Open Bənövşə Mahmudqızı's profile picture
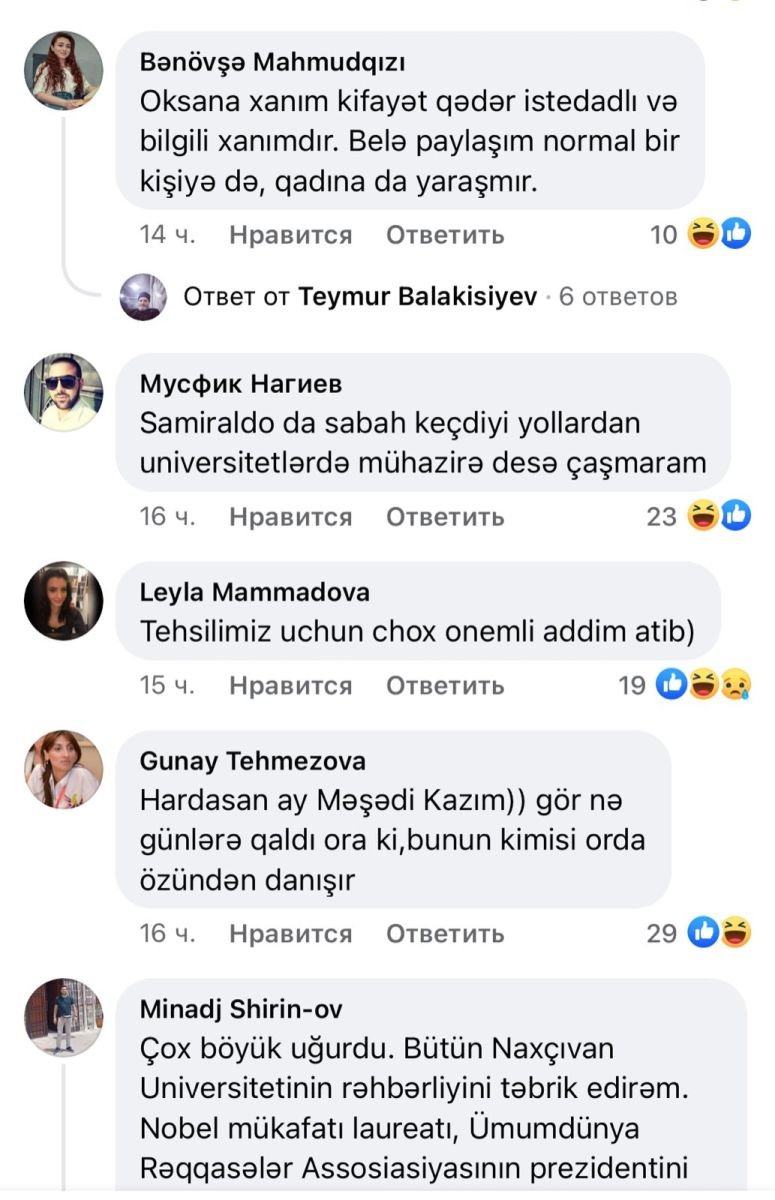The height and width of the screenshot is (1200, 775). pyautogui.click(x=63, y=71)
